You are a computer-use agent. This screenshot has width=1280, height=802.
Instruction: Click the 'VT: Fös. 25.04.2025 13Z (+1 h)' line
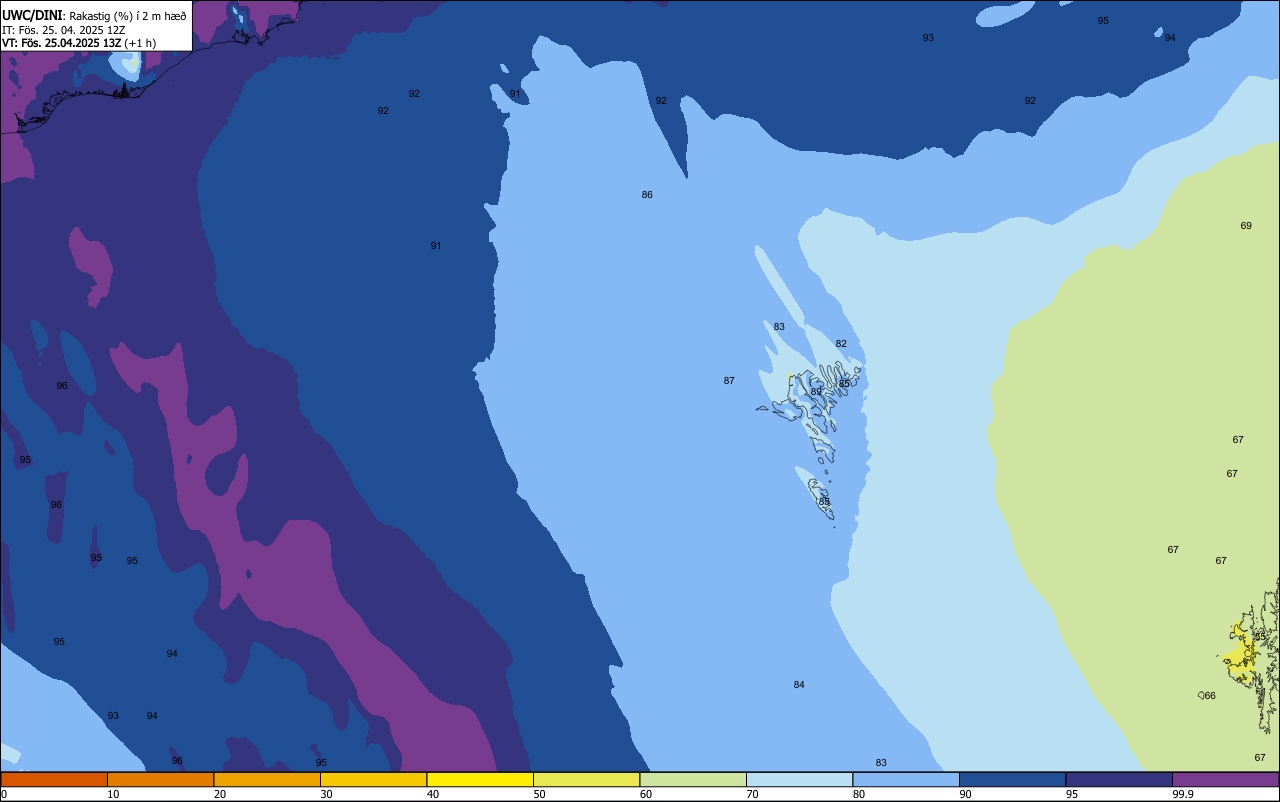pos(79,43)
